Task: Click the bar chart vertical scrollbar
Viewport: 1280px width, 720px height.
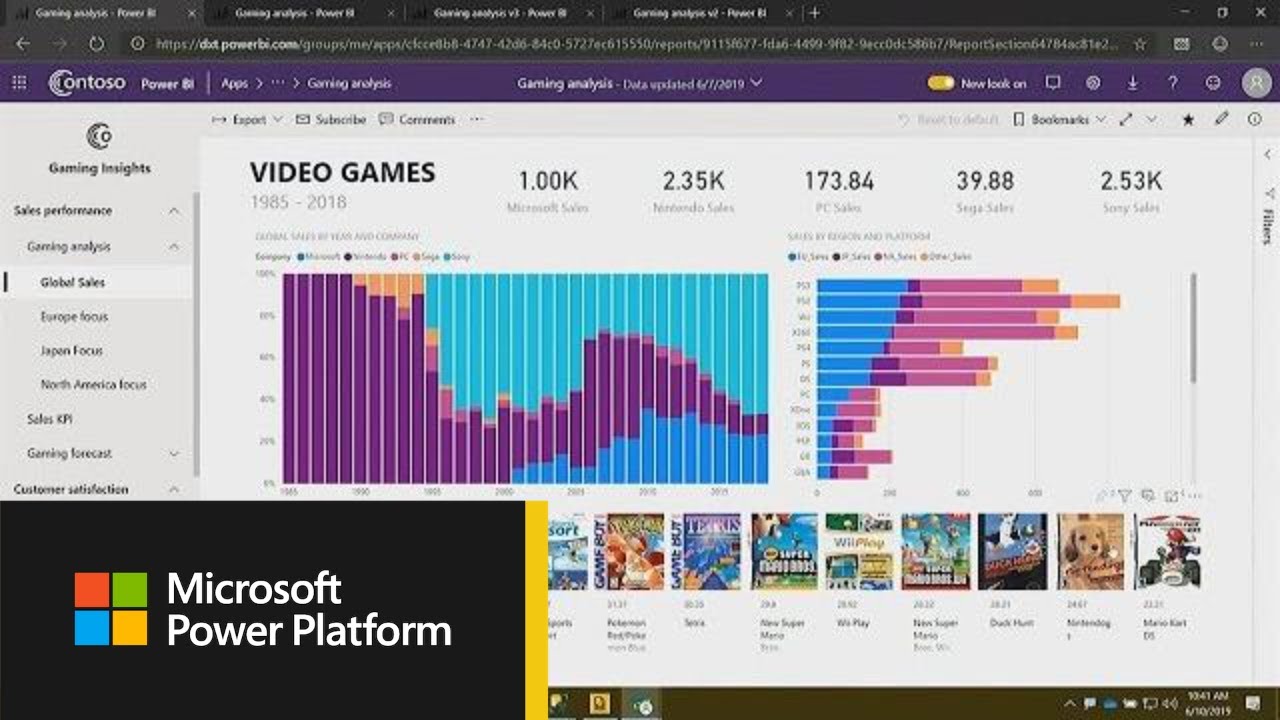Action: click(1192, 328)
